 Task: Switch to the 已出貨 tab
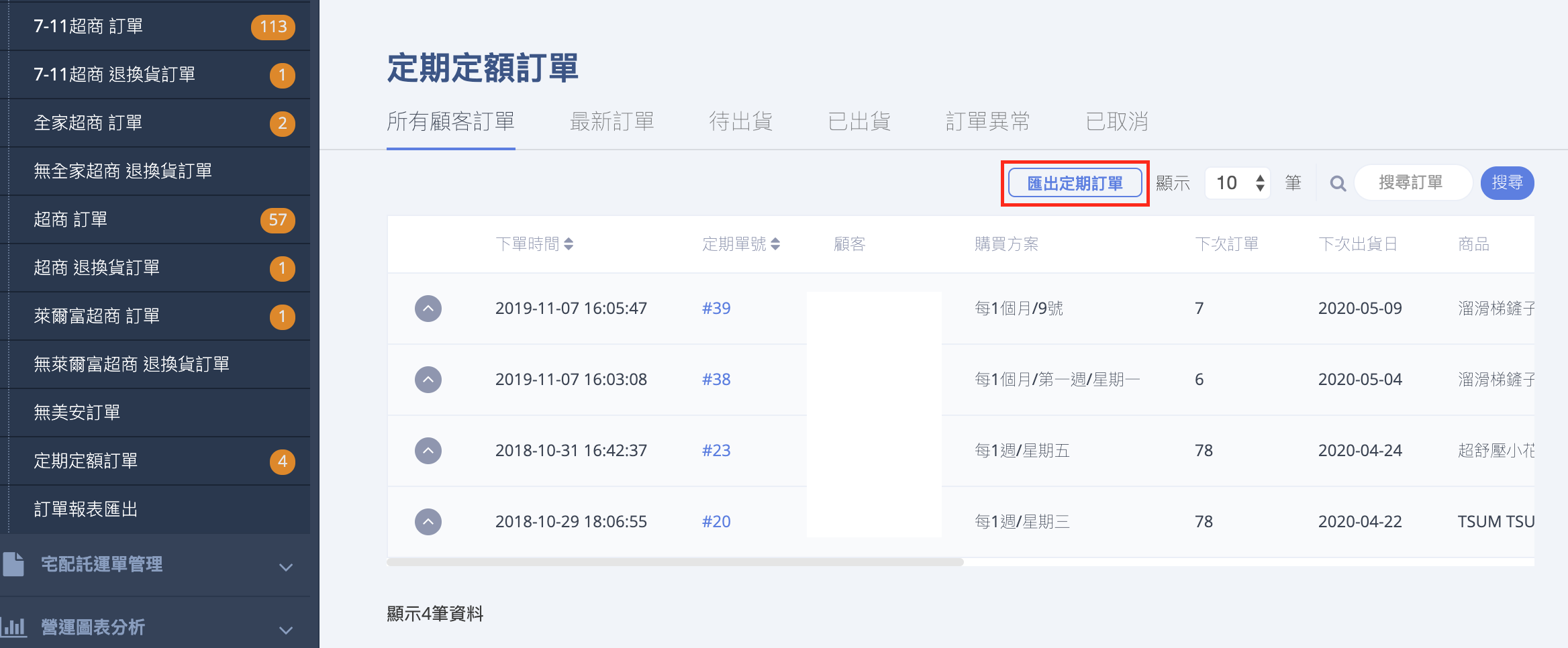tap(859, 121)
